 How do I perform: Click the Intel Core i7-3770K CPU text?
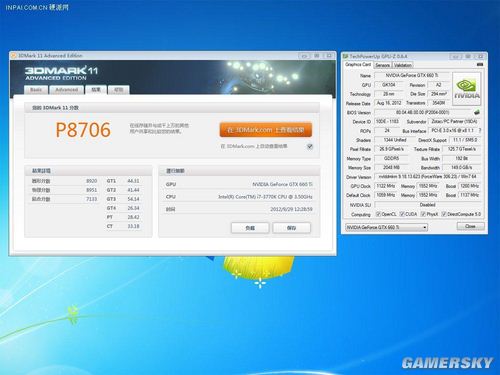coord(265,197)
